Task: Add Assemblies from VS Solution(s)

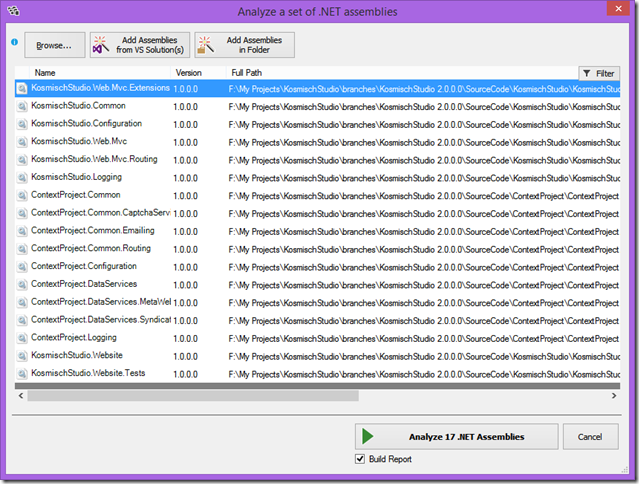Action: [x=140, y=45]
